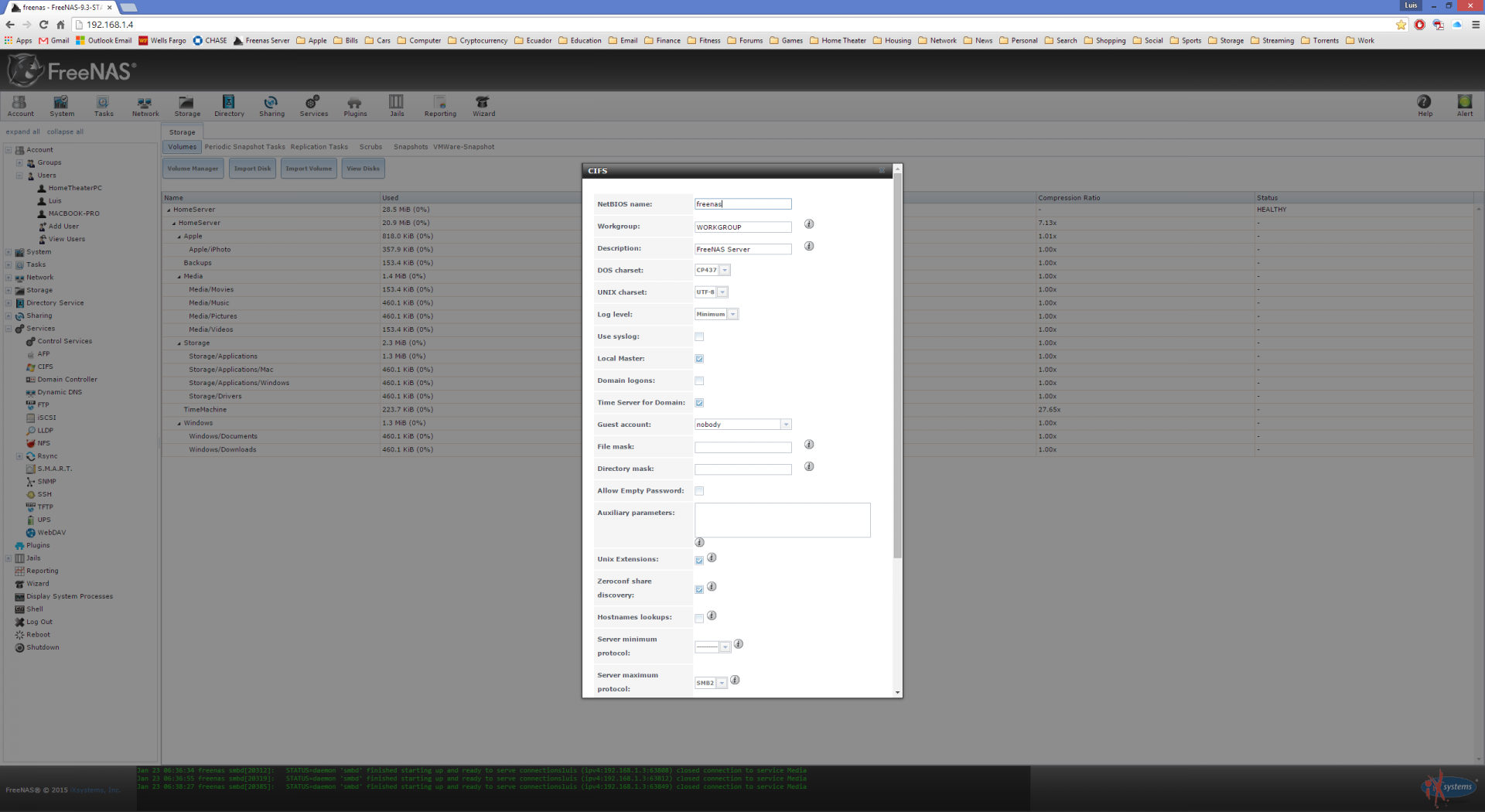
Task: Select CIFS in the Services tree
Action: (45, 367)
